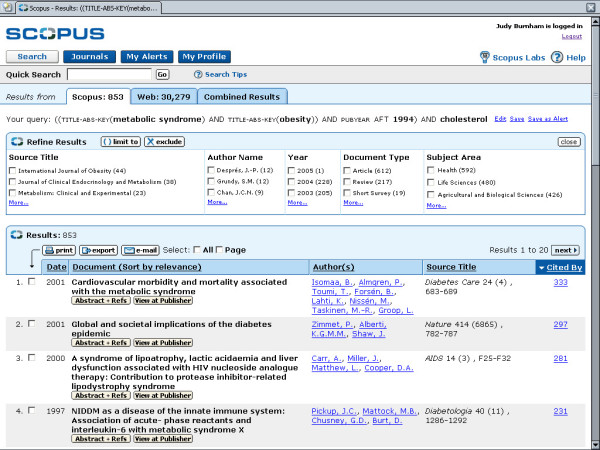Export the selected results
This screenshot has width=600, height=450.
tap(98, 250)
